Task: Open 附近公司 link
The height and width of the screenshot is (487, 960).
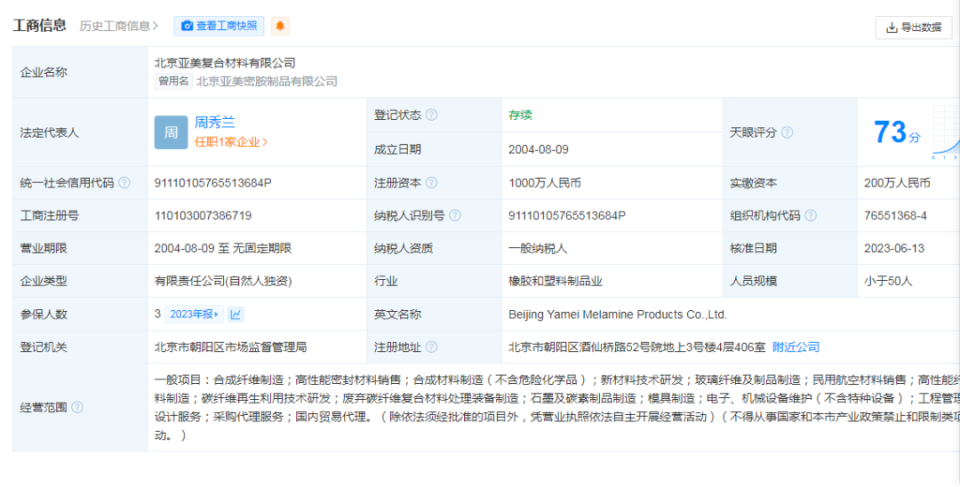Action: point(795,347)
